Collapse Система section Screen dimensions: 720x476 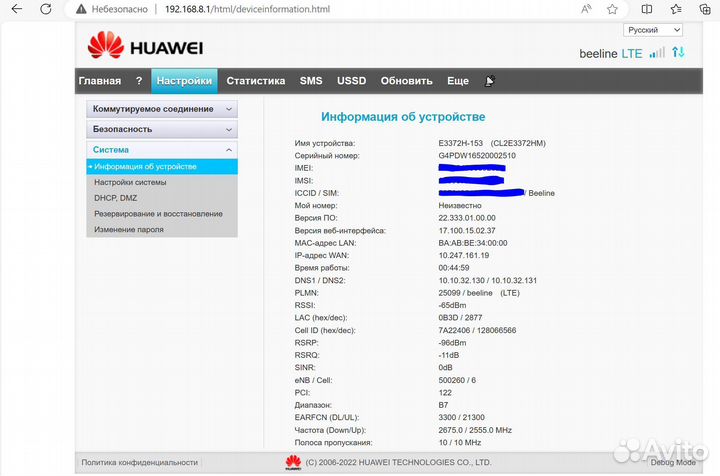[162, 150]
